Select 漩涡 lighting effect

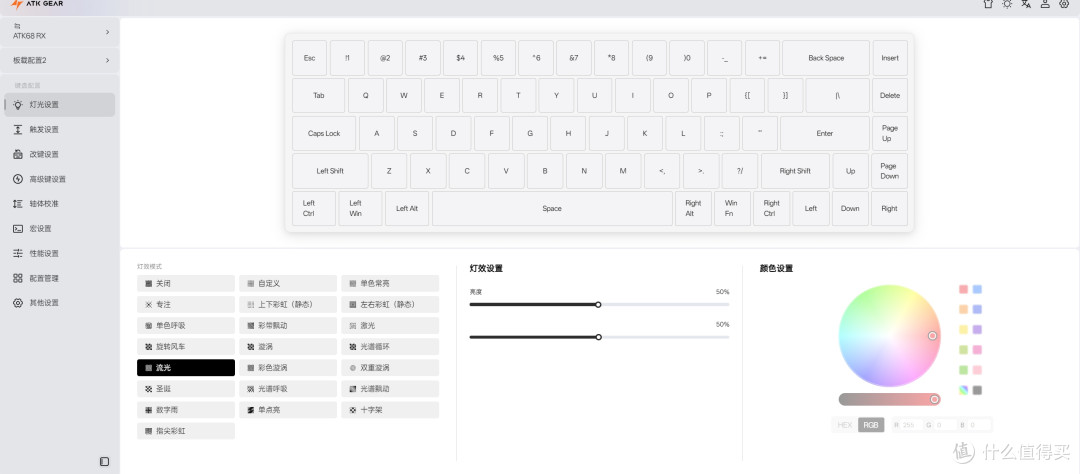pyautogui.click(x=288, y=347)
